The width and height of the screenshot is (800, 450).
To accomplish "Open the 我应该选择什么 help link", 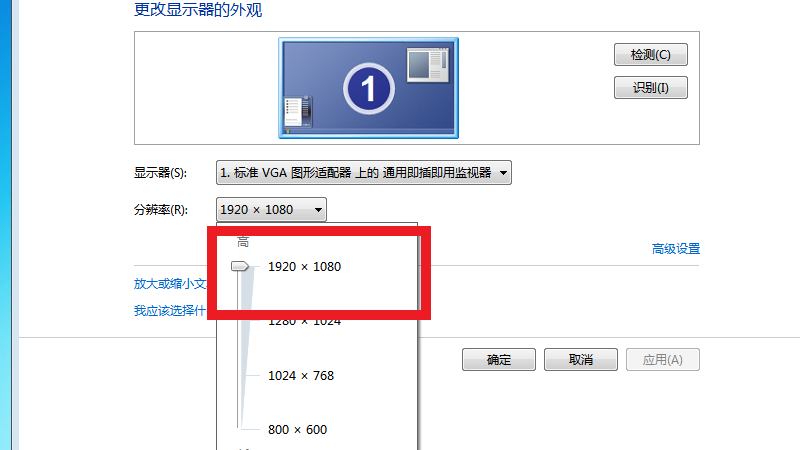I will (170, 311).
